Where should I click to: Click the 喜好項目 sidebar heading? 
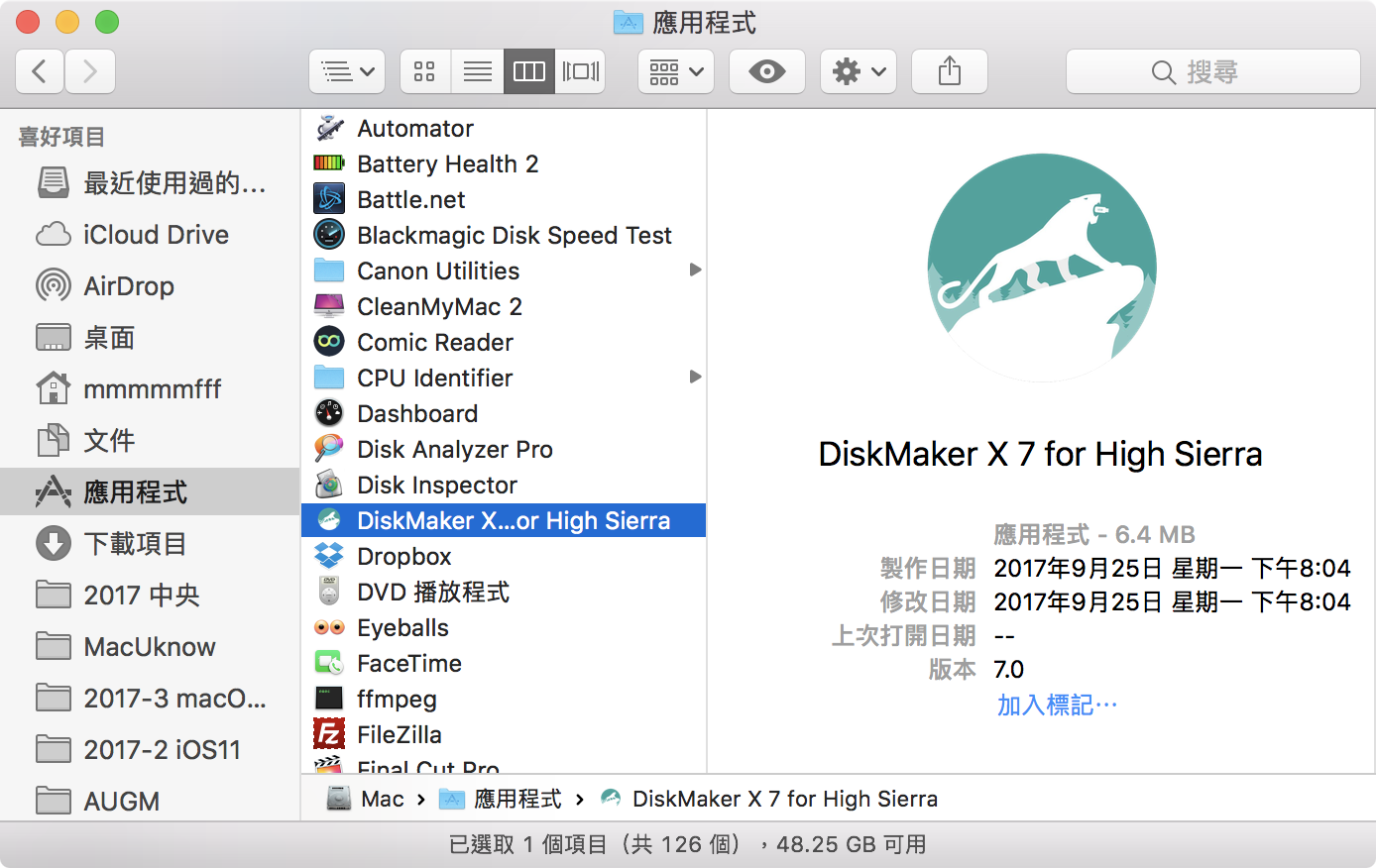(61, 137)
